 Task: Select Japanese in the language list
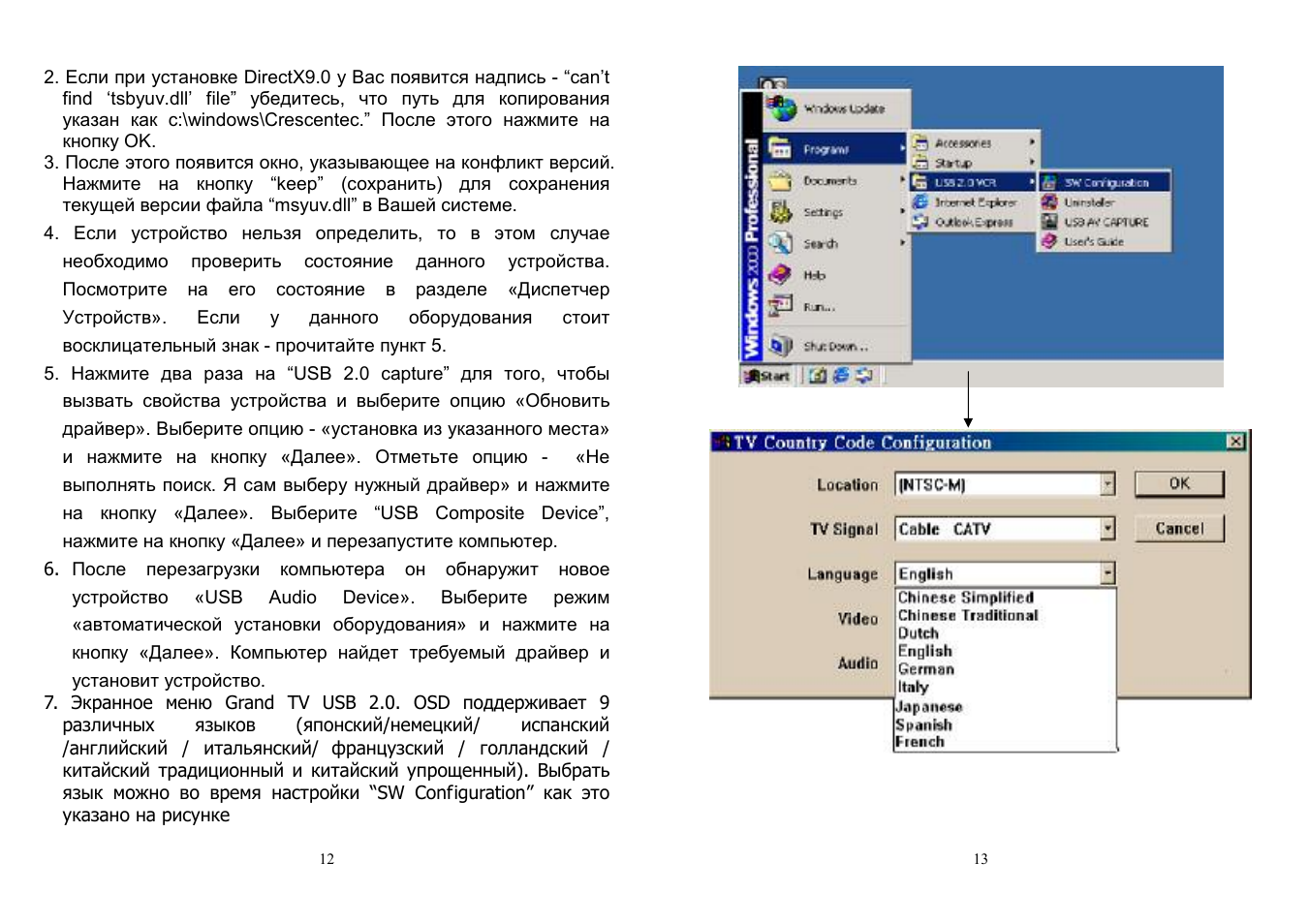1006,706
